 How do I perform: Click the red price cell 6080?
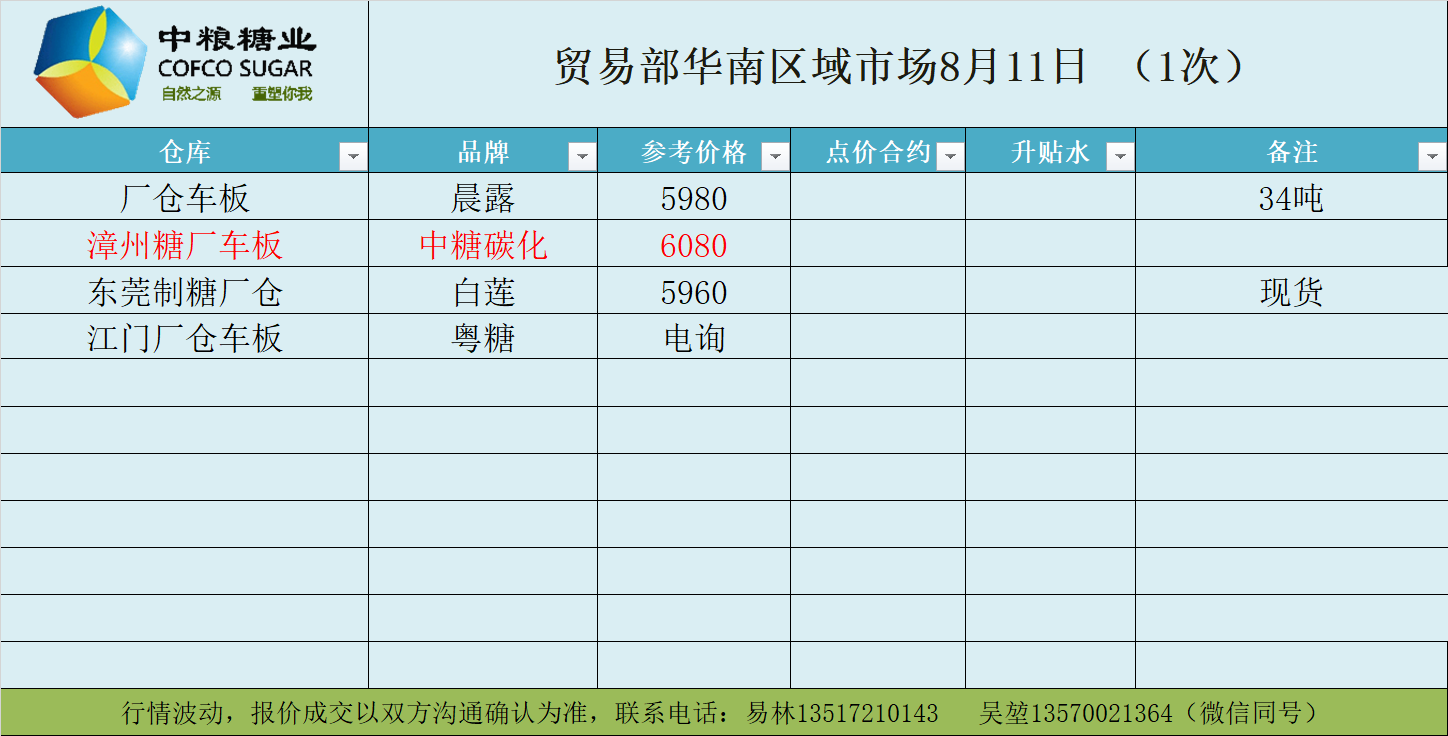694,245
